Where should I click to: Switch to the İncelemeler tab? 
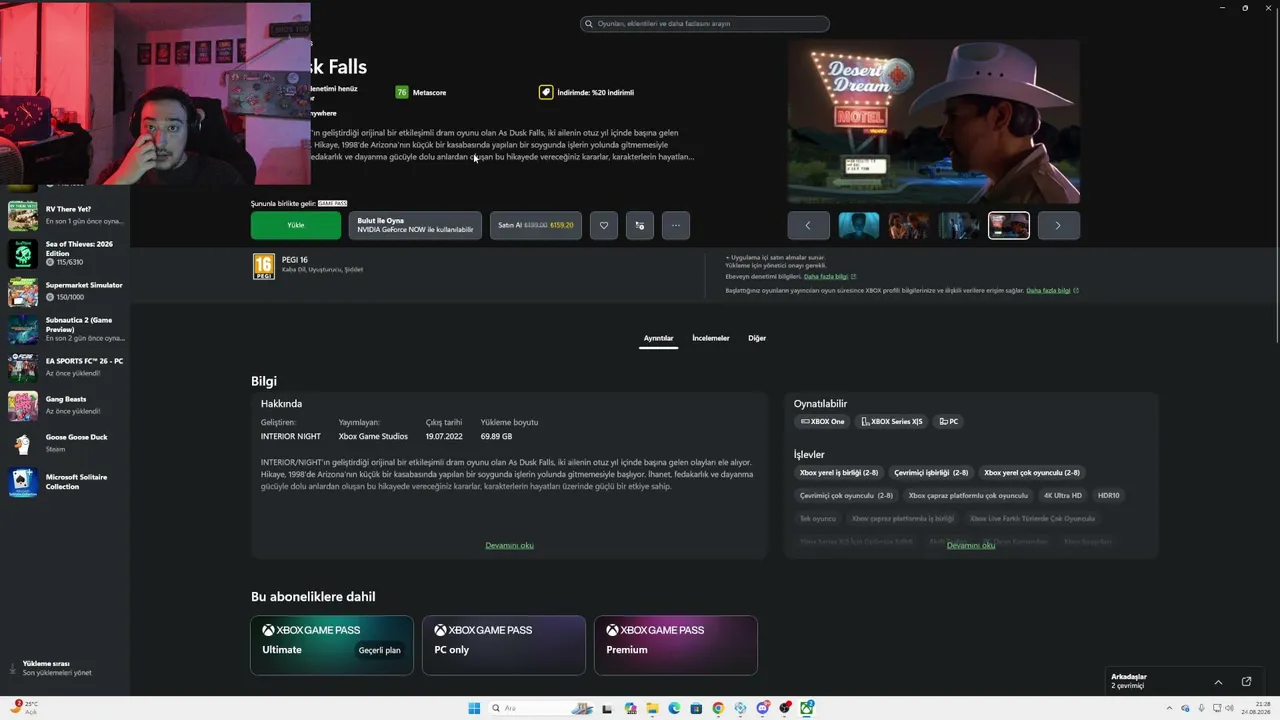[x=711, y=338]
